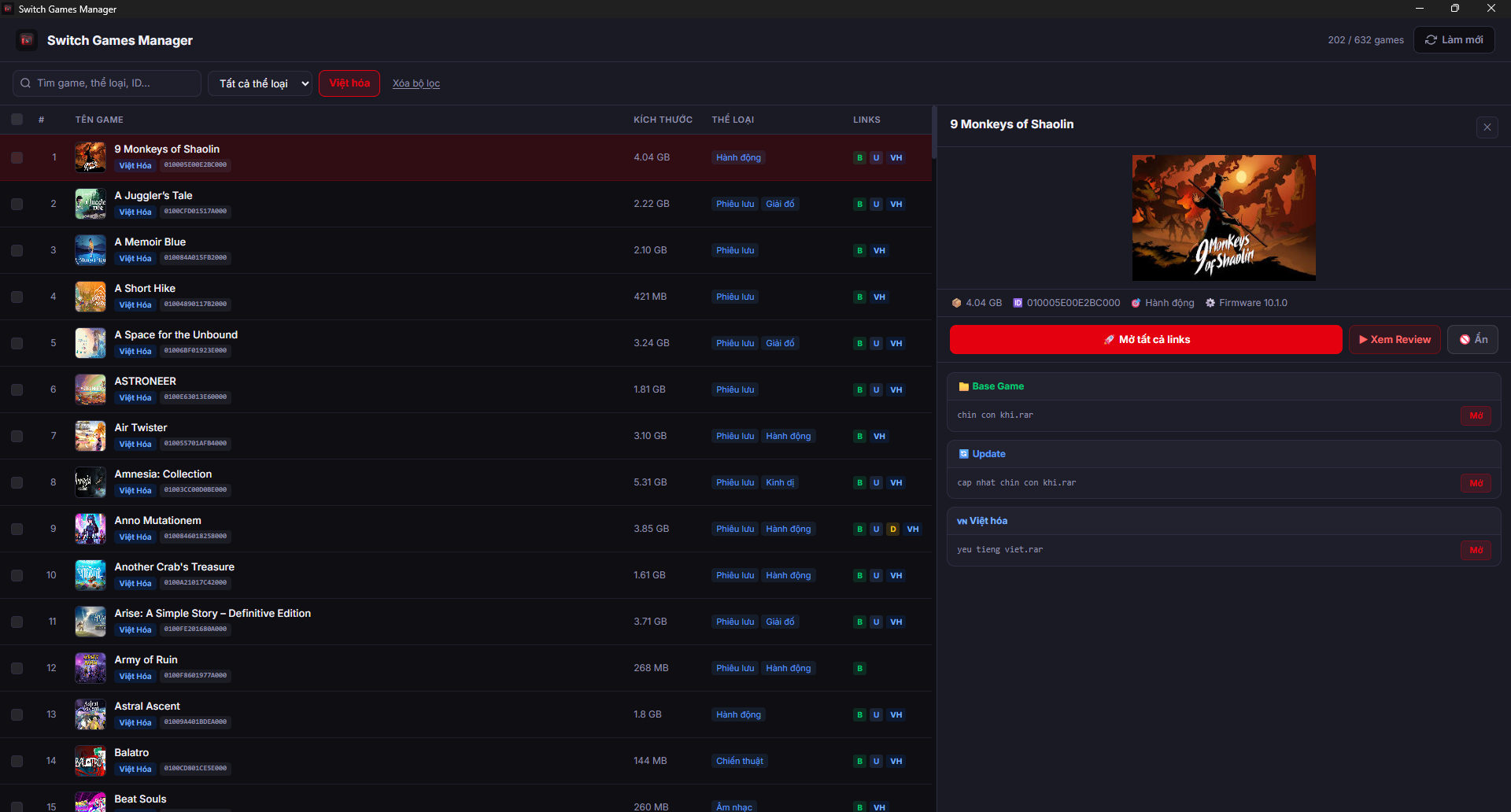1511x812 pixels.
Task: Click the U link badge for Astral Ascent
Action: [876, 715]
